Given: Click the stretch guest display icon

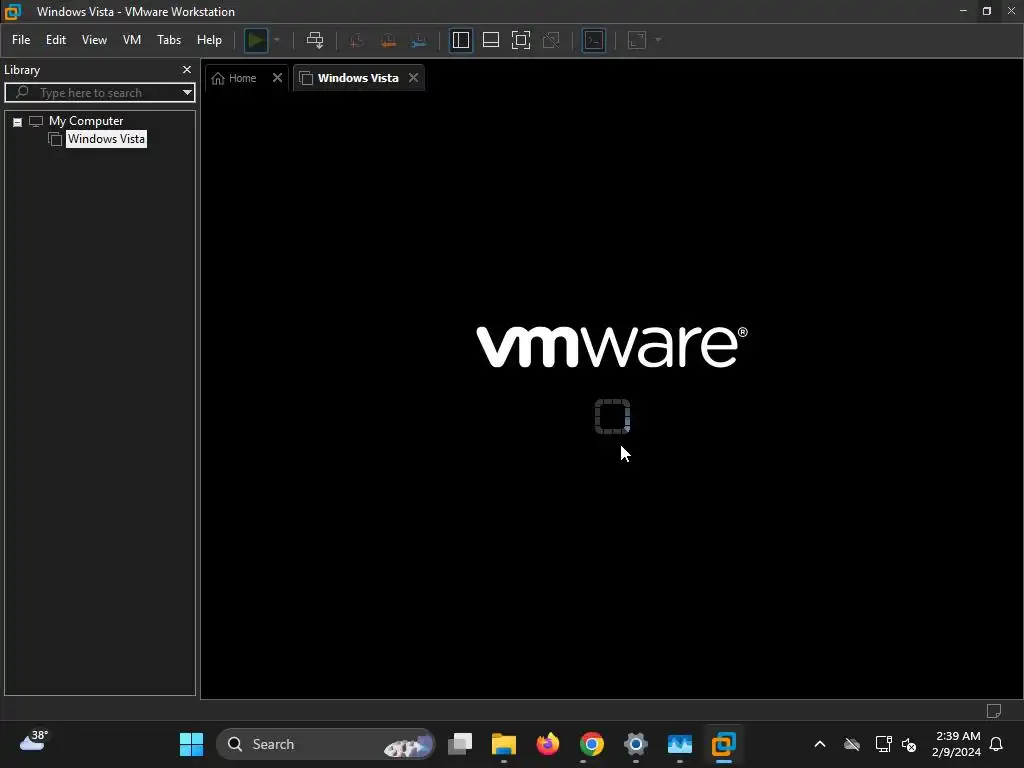Looking at the screenshot, I should (x=637, y=40).
